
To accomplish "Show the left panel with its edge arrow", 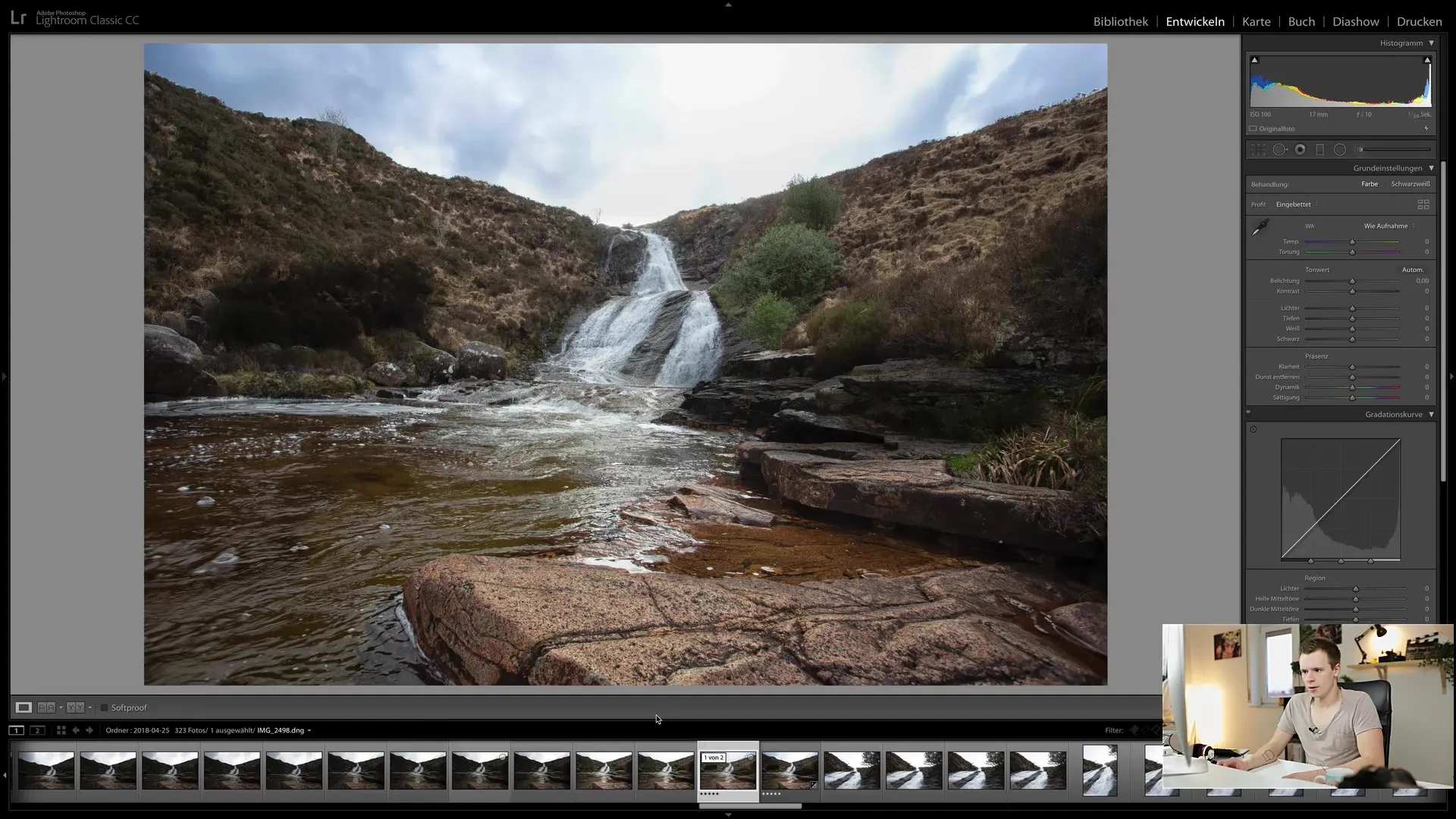I will (4, 376).
